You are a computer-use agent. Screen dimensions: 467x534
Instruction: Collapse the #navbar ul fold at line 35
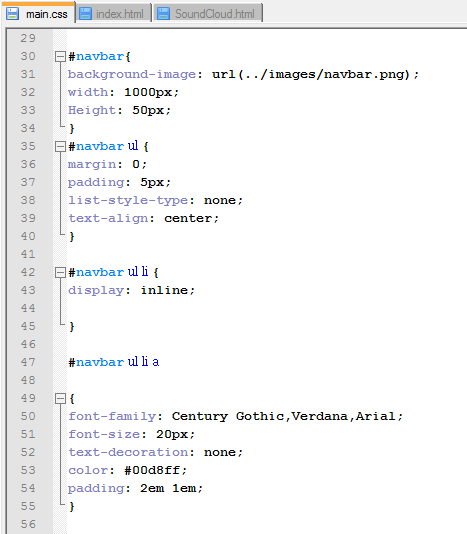pos(60,146)
